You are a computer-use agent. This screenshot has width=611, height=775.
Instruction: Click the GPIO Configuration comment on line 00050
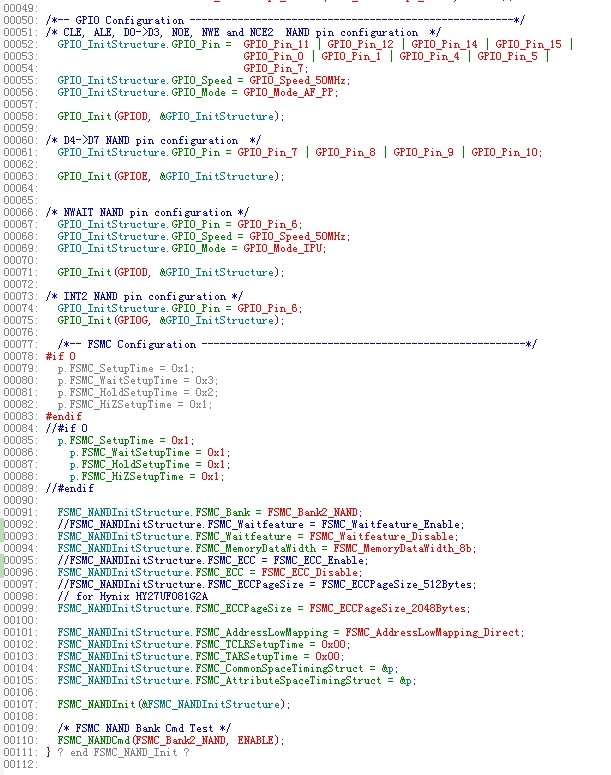coord(285,20)
